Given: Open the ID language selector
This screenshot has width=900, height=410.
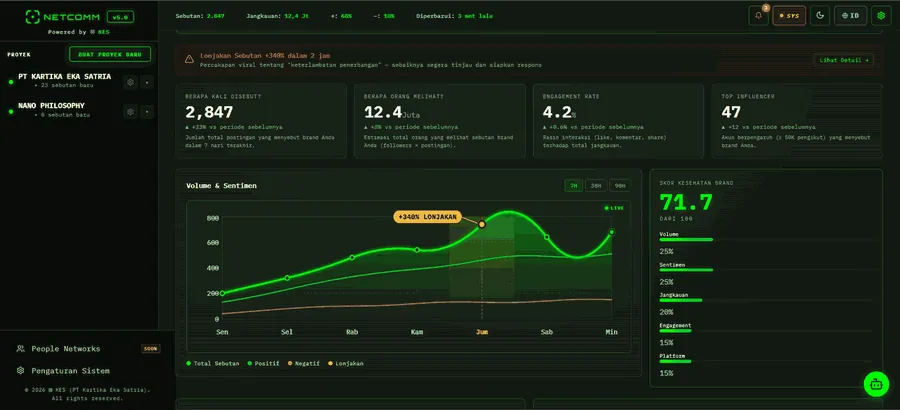Looking at the screenshot, I should point(851,16).
